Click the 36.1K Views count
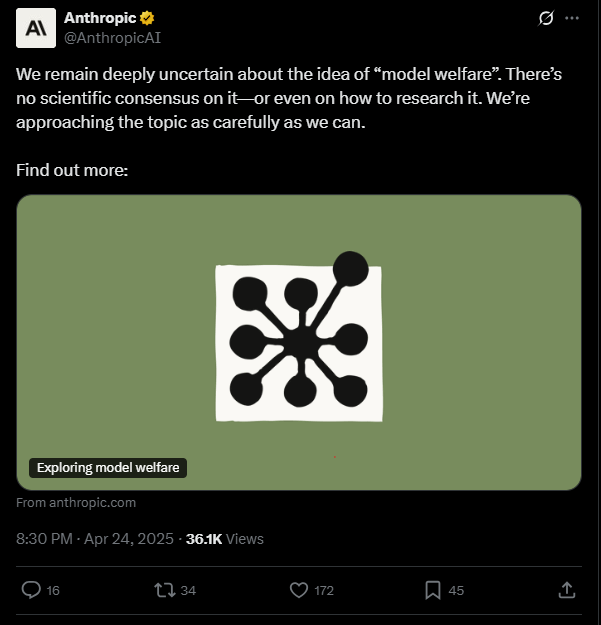 225,539
